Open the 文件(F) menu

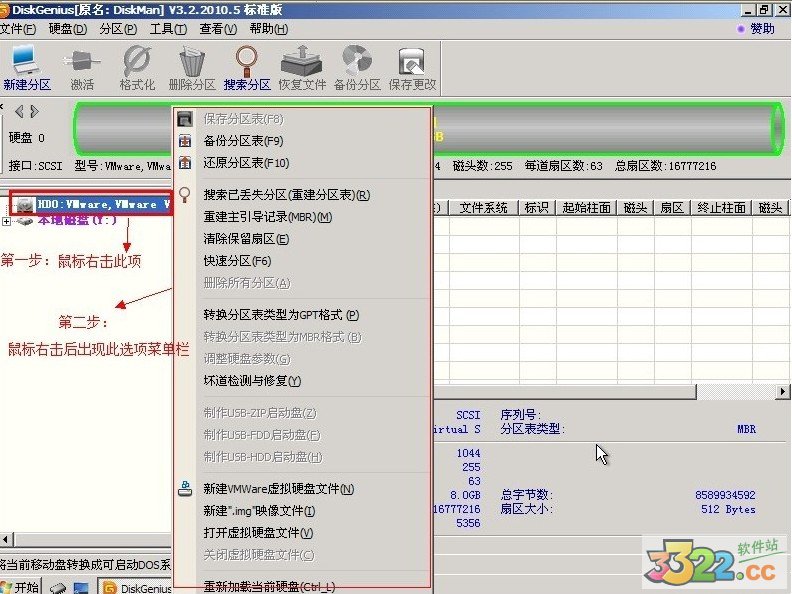(18, 29)
